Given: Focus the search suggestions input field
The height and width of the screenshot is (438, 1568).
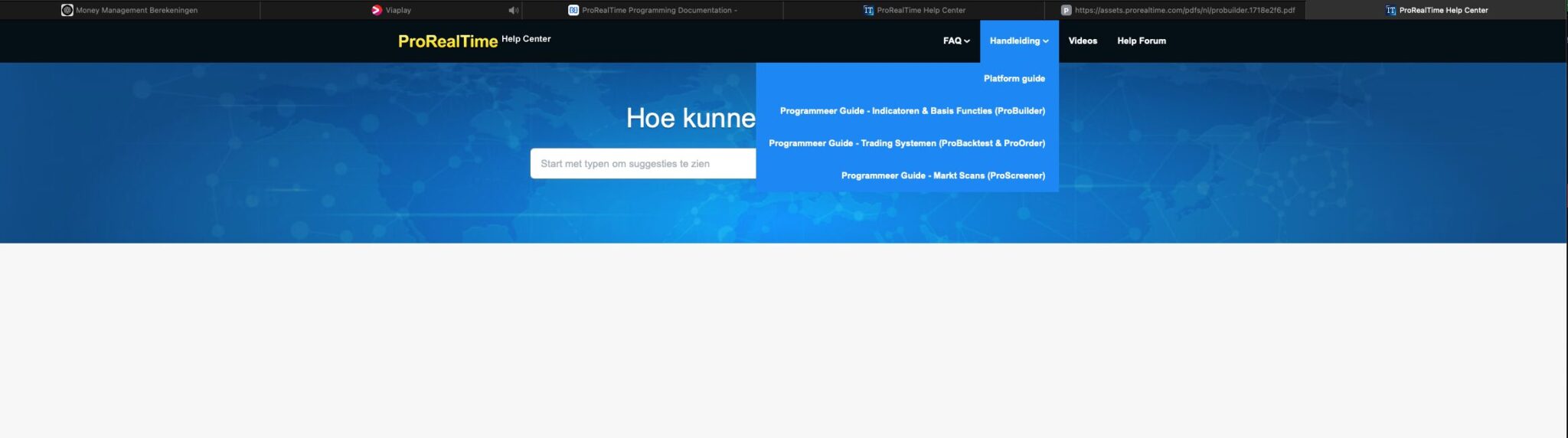Looking at the screenshot, I should [643, 163].
